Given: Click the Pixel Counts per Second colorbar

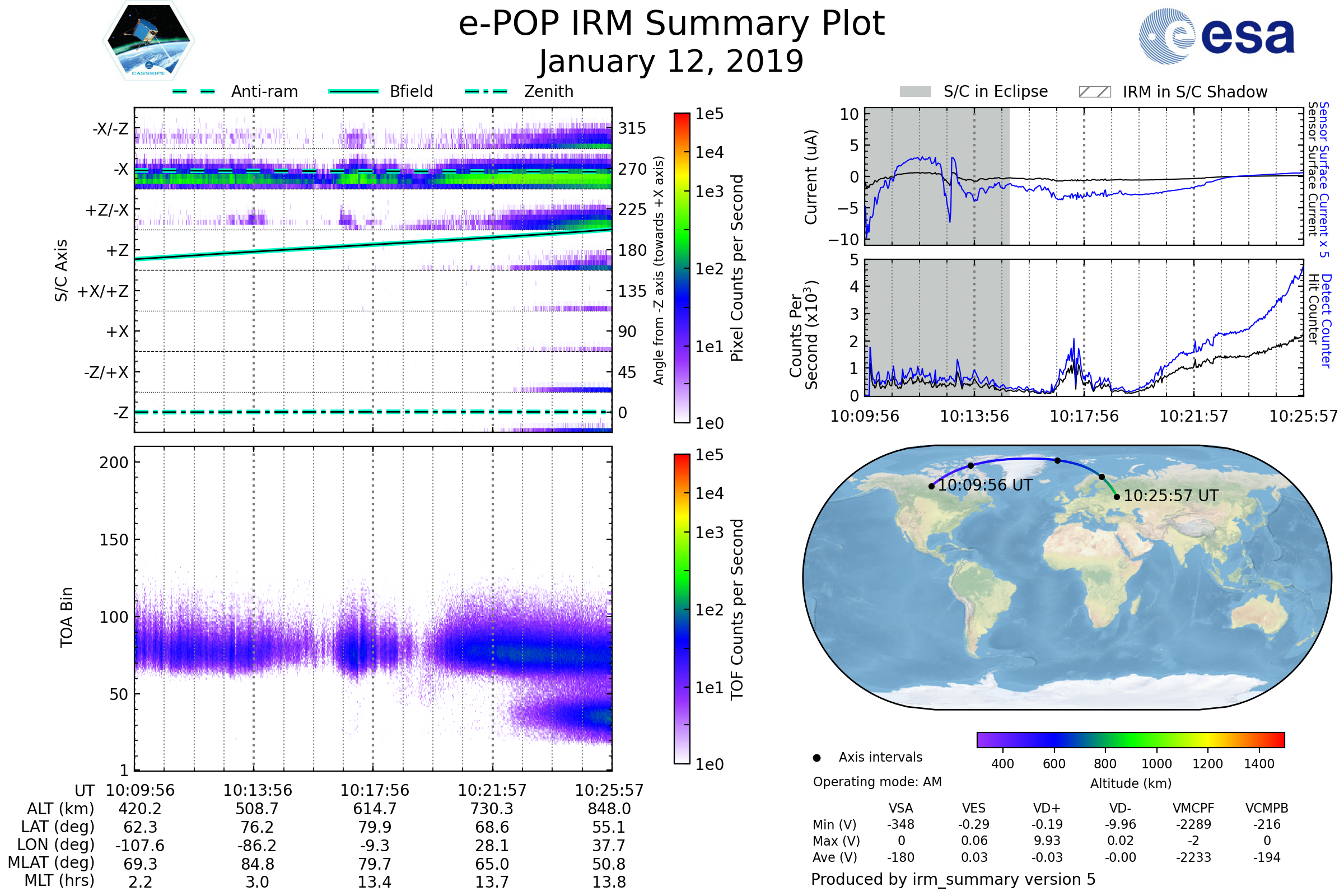Looking at the screenshot, I should 682,268.
